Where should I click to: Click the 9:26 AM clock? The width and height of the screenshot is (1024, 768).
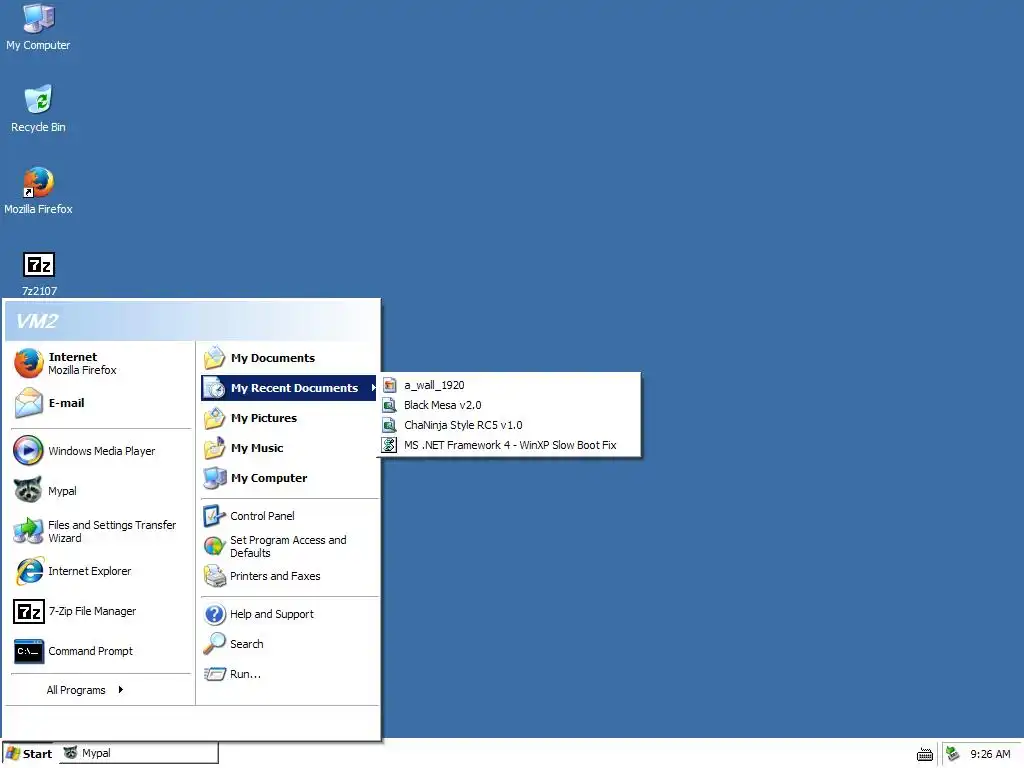click(990, 754)
